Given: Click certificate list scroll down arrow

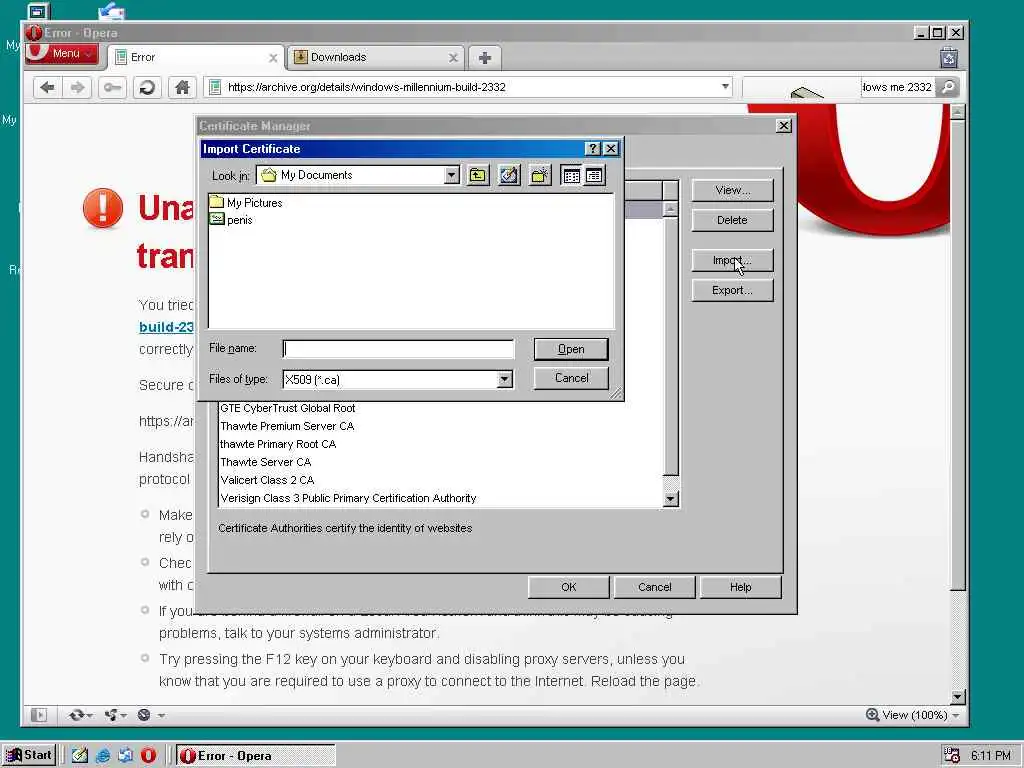Looking at the screenshot, I should coord(670,499).
